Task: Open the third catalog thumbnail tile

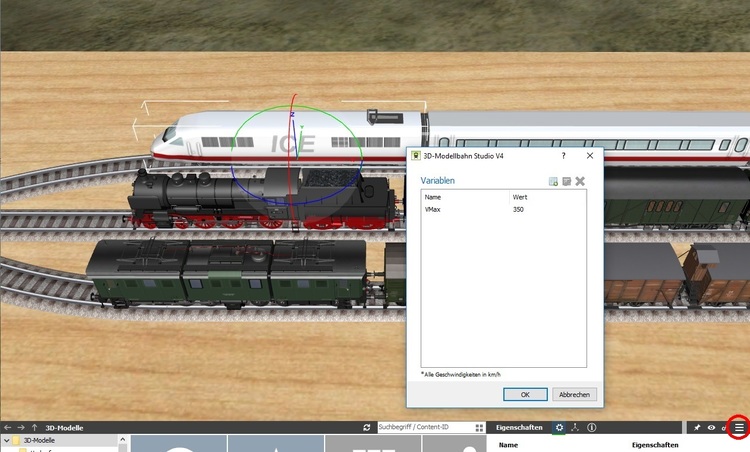Action: click(x=374, y=443)
